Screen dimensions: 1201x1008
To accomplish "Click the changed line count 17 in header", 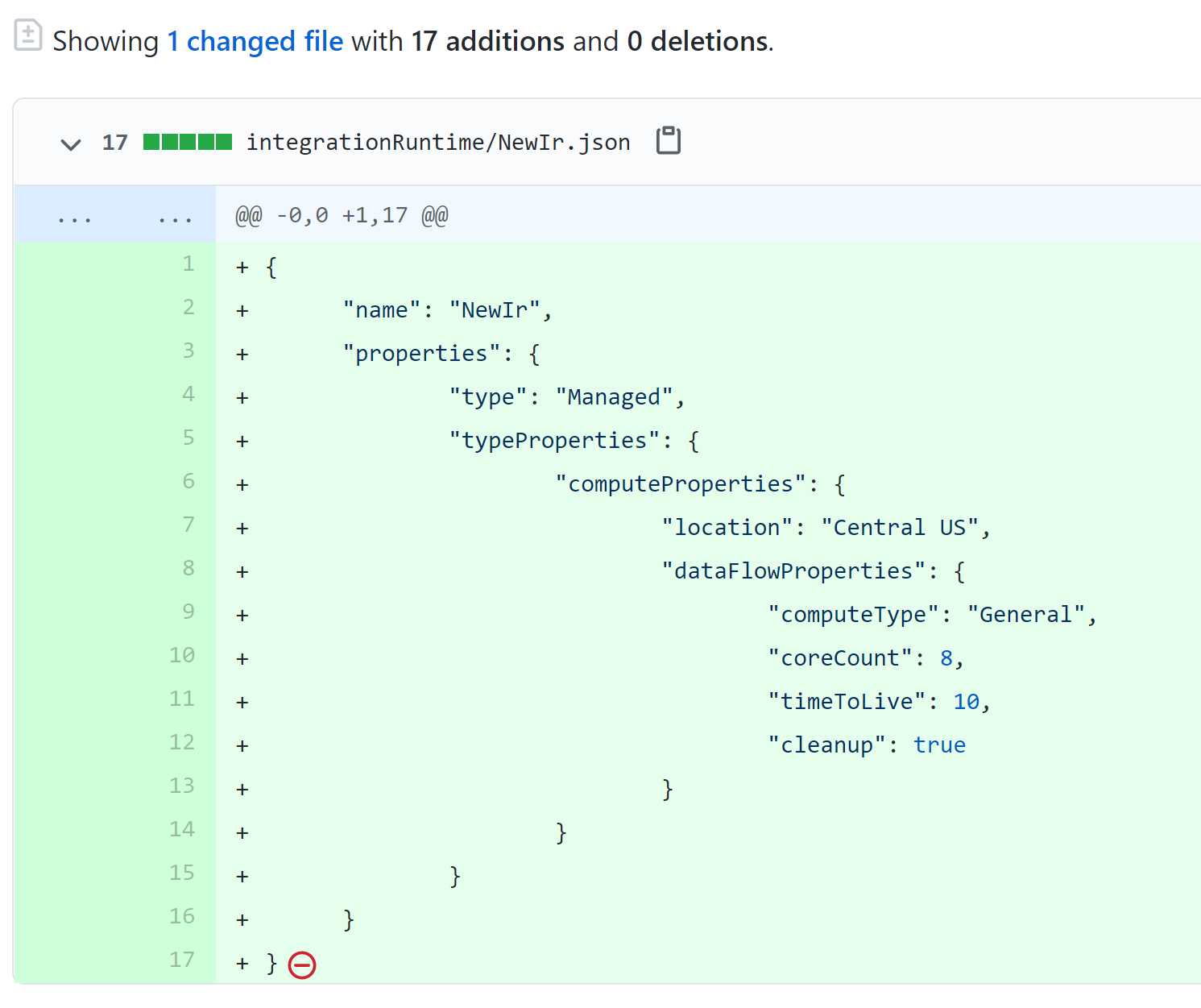I will coord(114,143).
